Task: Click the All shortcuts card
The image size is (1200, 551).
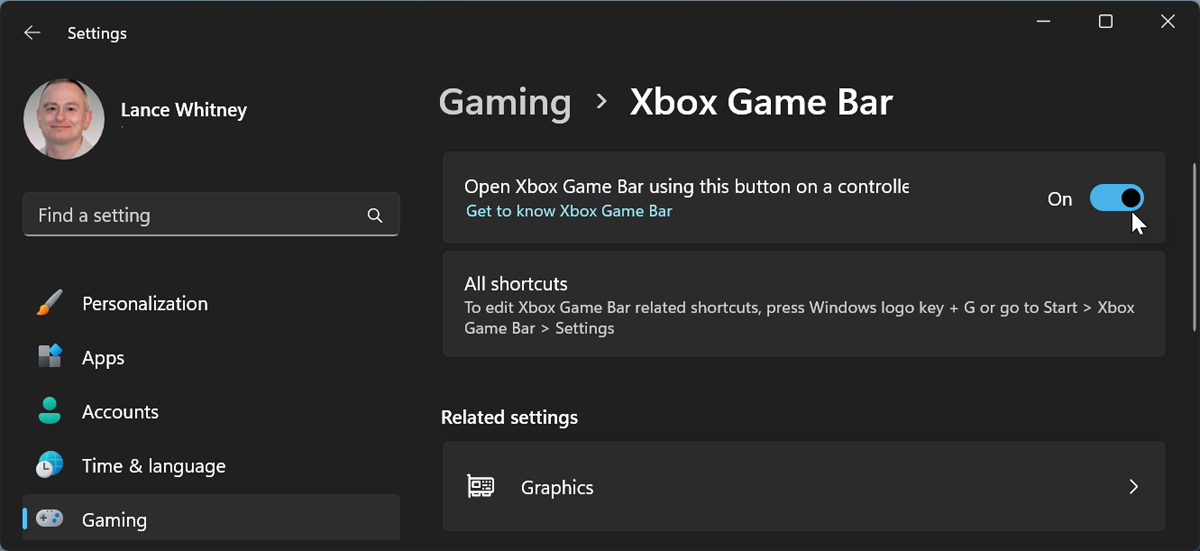Action: [x=804, y=304]
